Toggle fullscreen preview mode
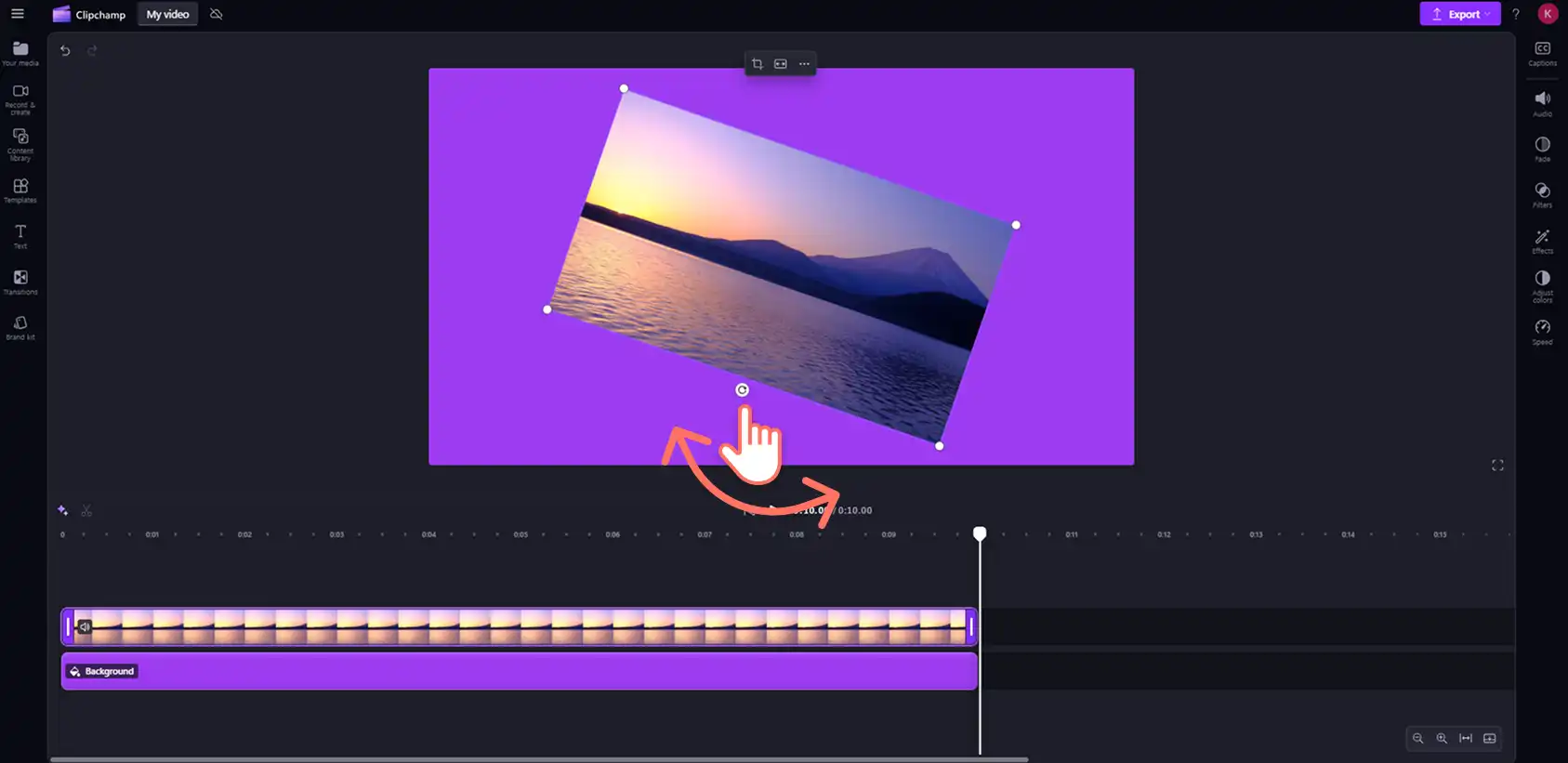The image size is (1568, 763). 1497,465
